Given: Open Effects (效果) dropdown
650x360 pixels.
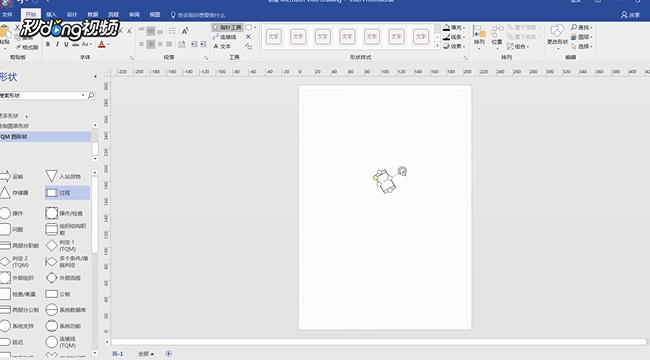Looking at the screenshot, I should pyautogui.click(x=454, y=46).
